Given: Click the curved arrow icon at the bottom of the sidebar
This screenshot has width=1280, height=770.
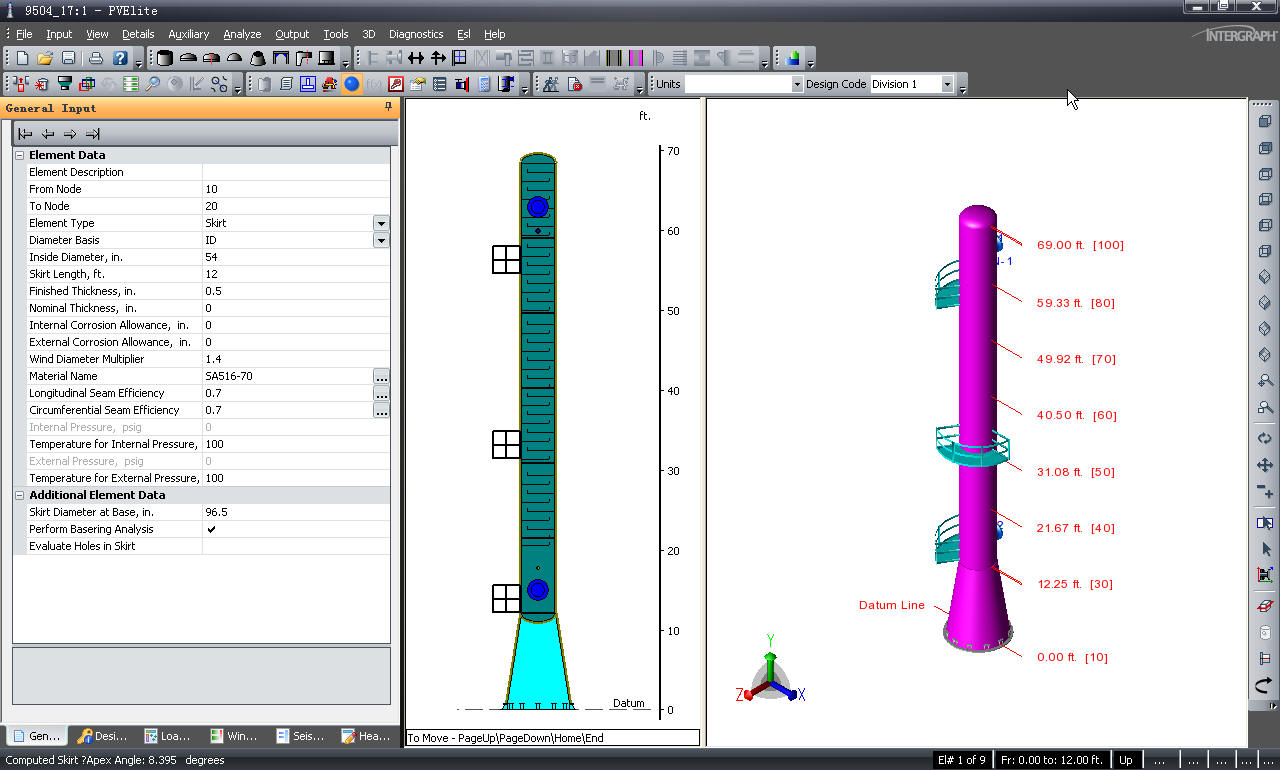Looking at the screenshot, I should tap(1265, 685).
